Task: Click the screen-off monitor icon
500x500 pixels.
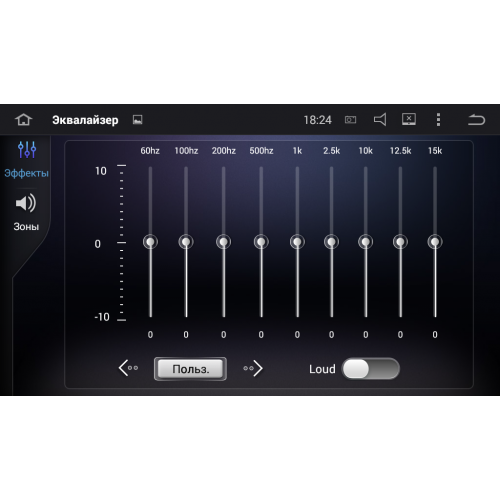Action: [x=409, y=119]
